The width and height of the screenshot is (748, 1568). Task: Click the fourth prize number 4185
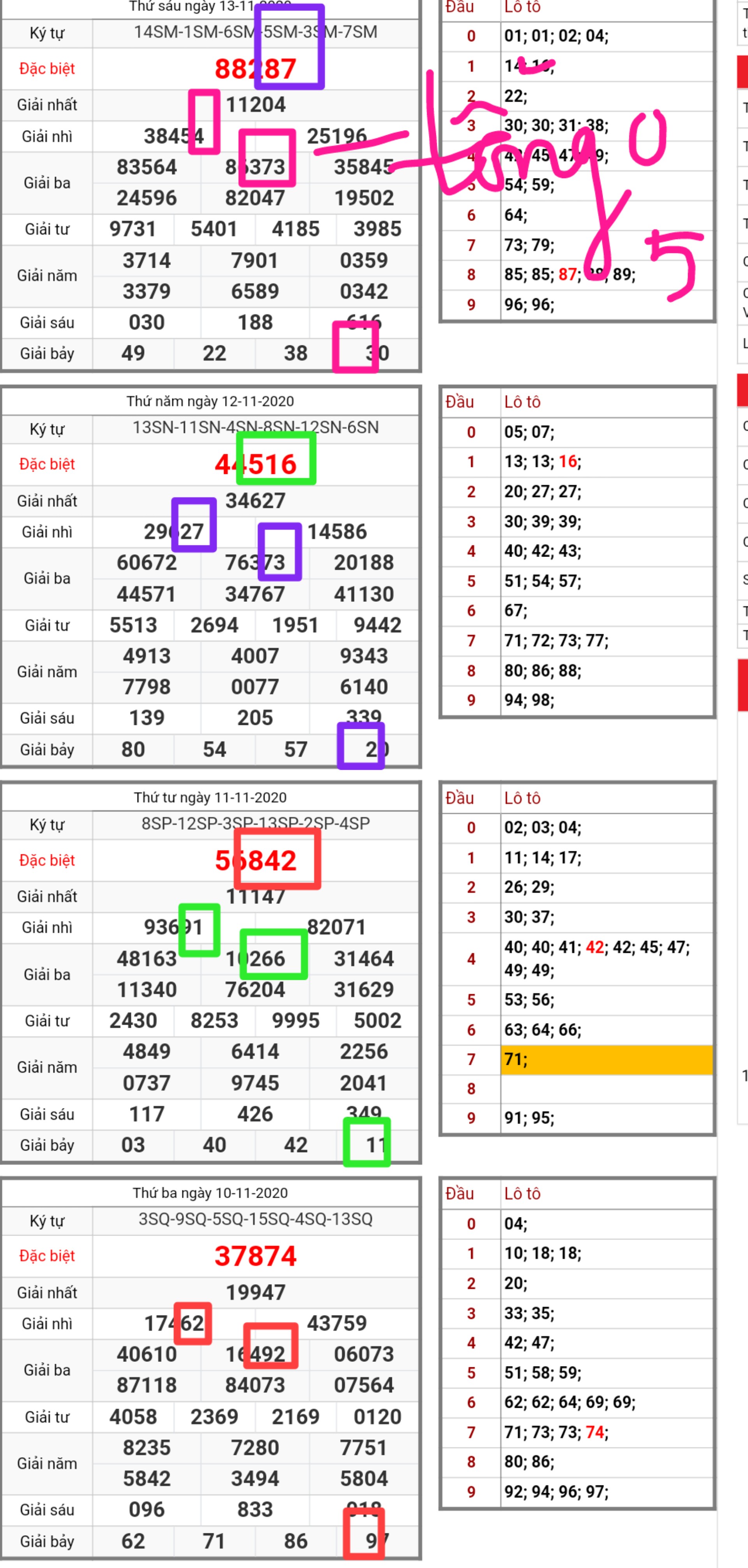pos(296,229)
